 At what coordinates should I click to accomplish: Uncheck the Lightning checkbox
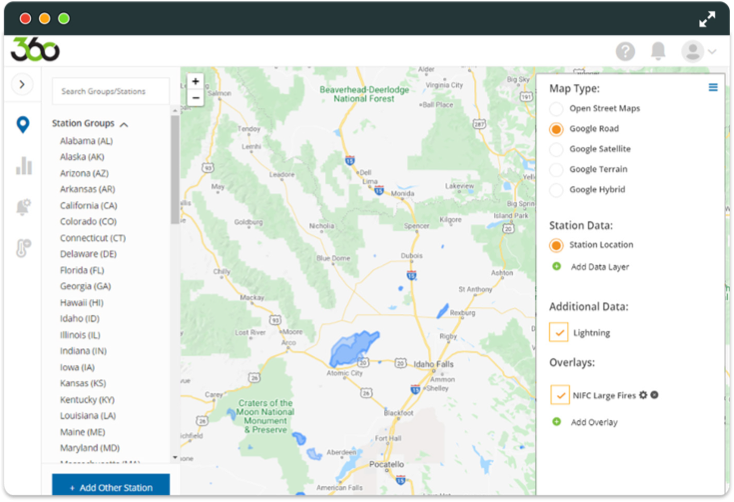click(x=559, y=332)
